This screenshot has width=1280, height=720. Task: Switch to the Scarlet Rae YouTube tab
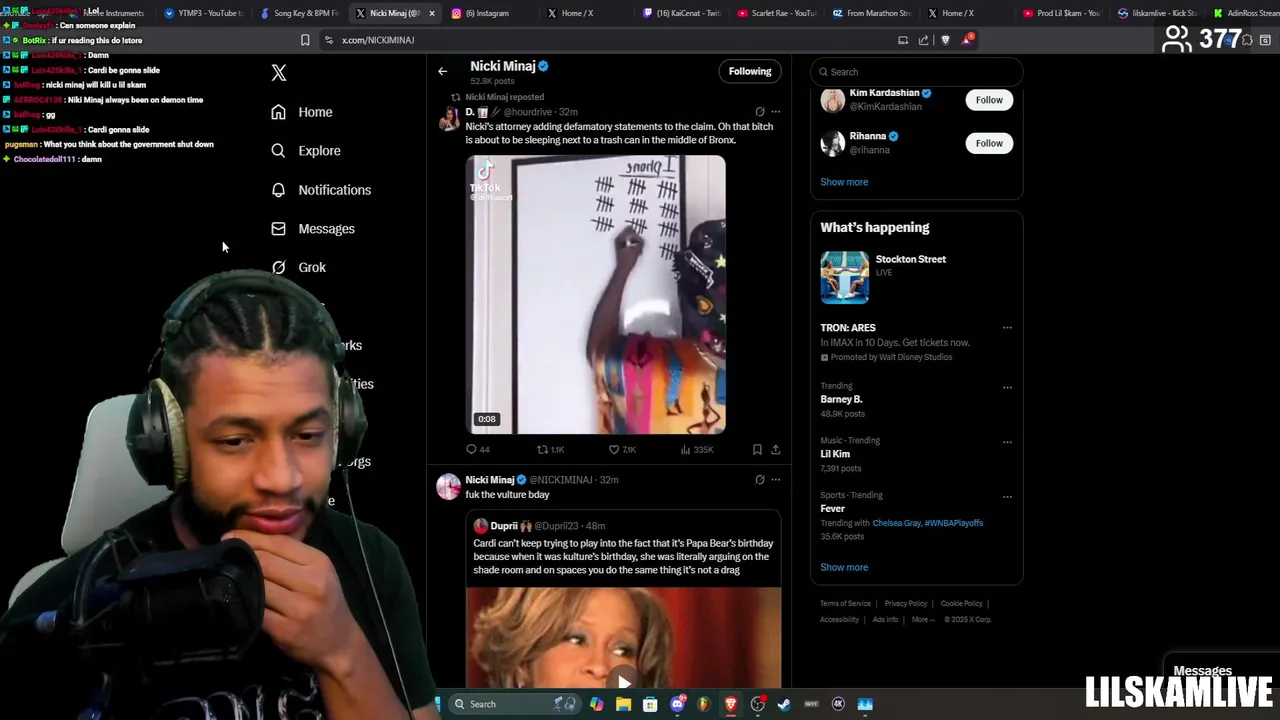[777, 13]
